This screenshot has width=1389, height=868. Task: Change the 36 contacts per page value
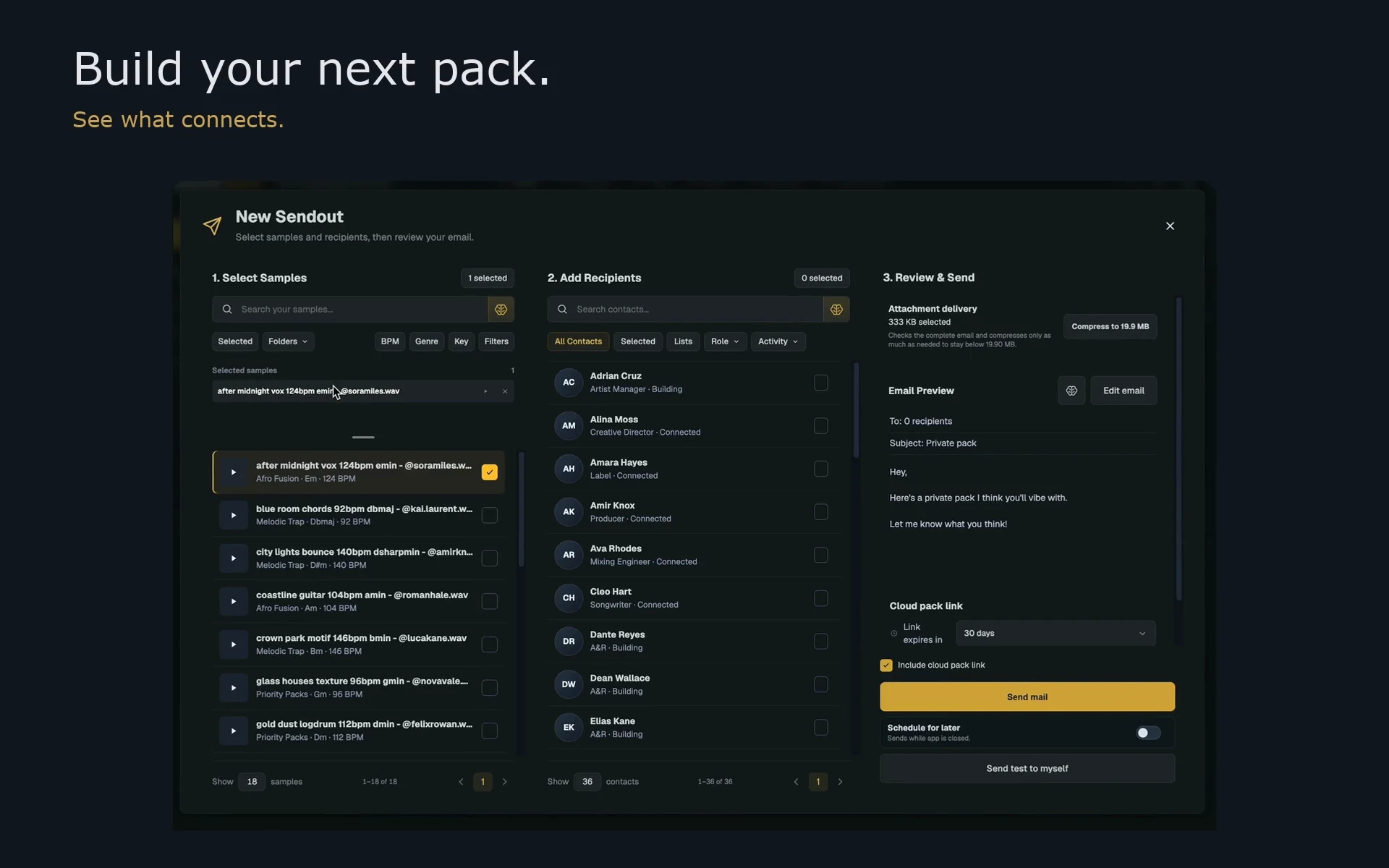[587, 782]
